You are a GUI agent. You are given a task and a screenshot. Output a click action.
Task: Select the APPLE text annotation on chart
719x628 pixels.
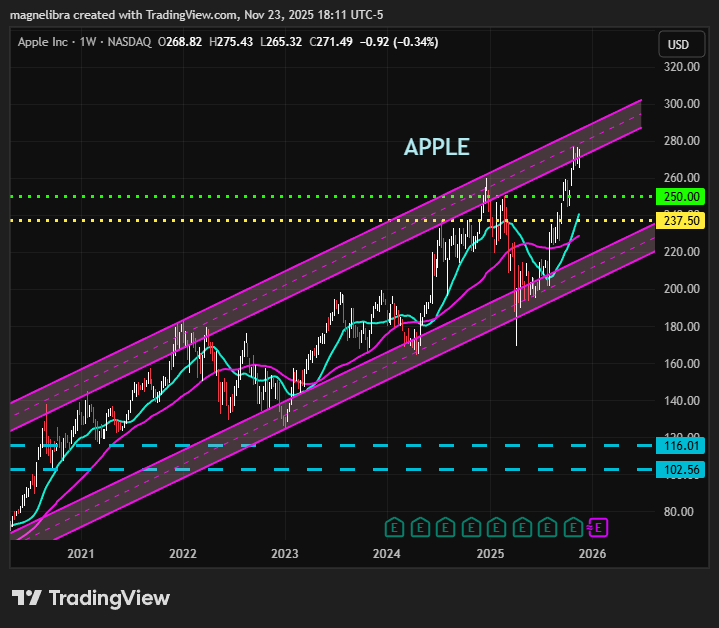pyautogui.click(x=437, y=147)
